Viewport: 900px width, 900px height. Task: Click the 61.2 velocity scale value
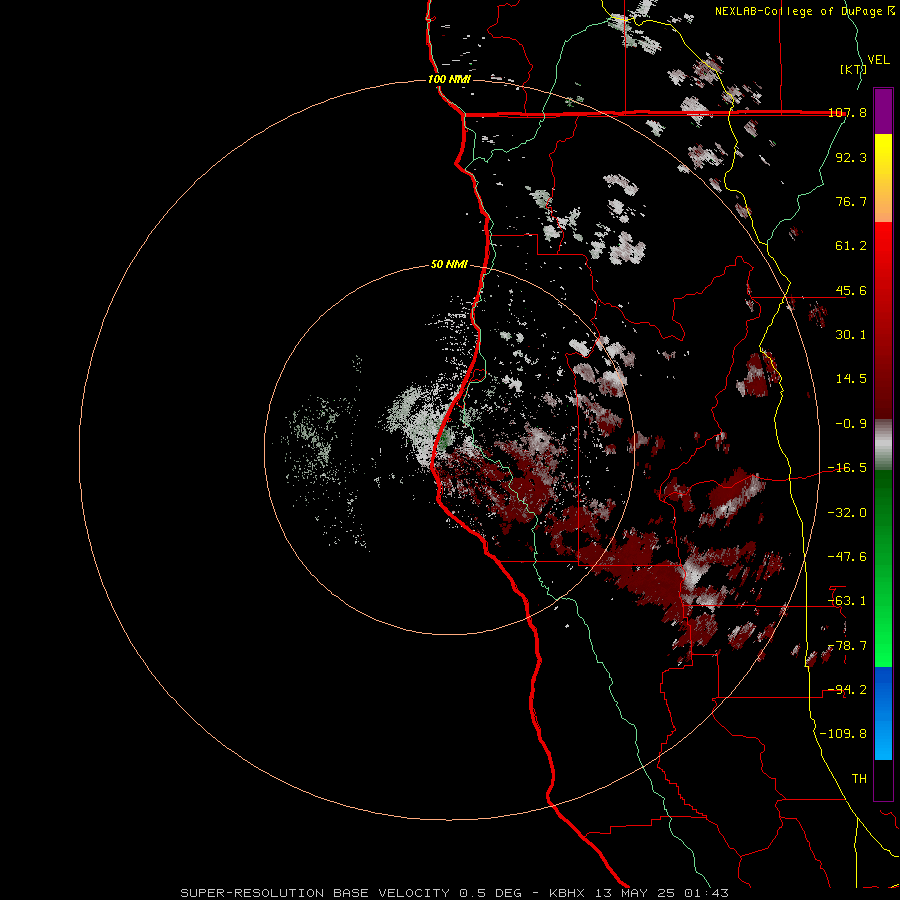[x=851, y=246]
